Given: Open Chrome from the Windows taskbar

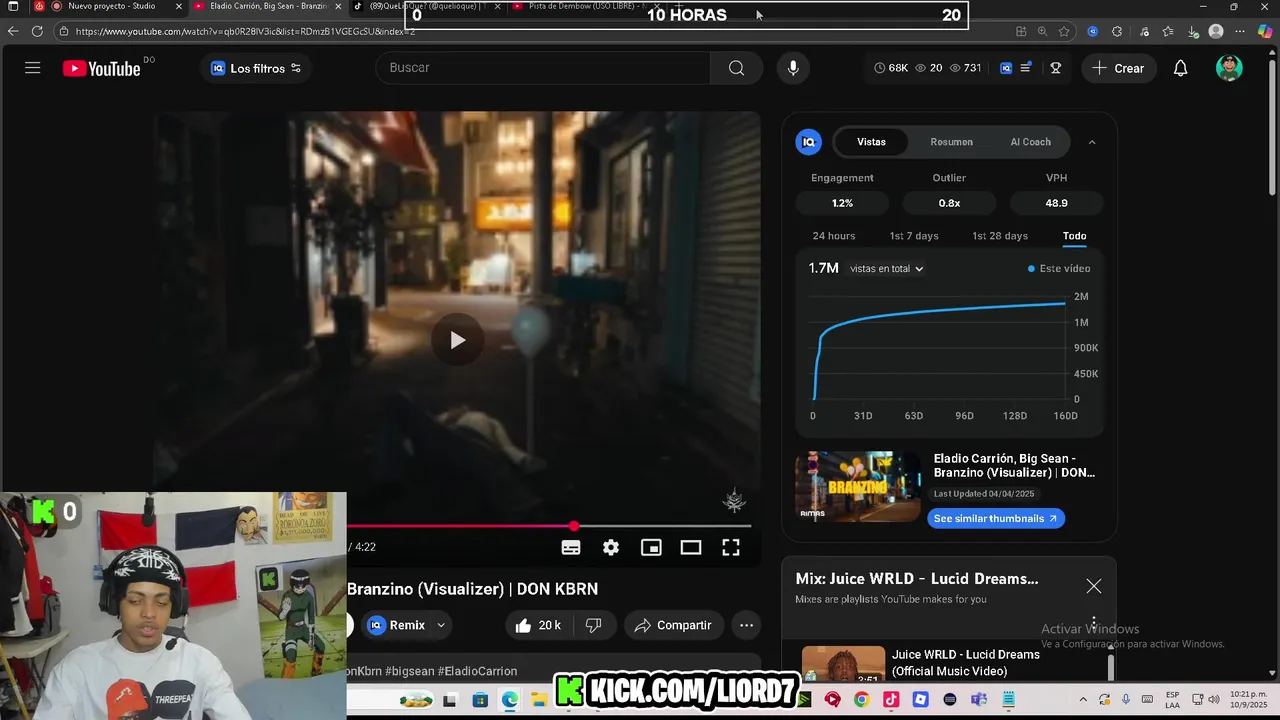Looking at the screenshot, I should [861, 699].
